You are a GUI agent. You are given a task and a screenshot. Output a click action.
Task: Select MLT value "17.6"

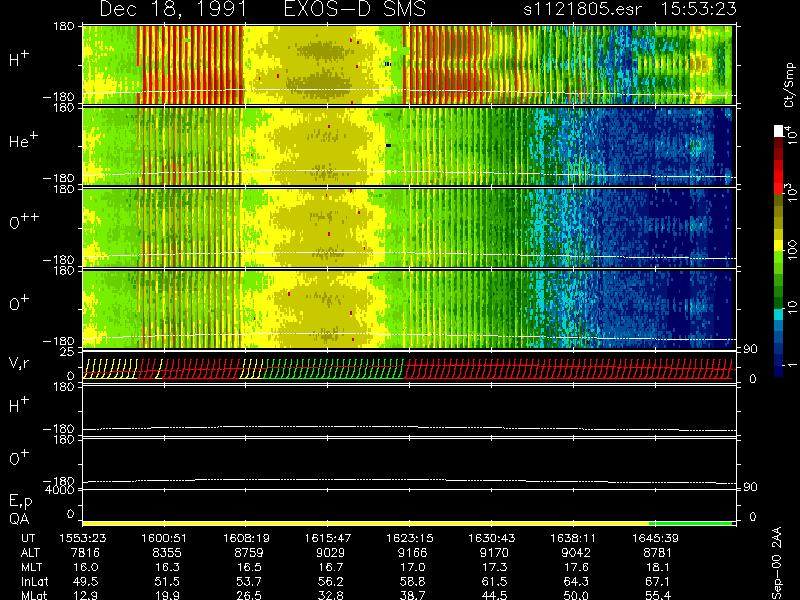pos(576,567)
